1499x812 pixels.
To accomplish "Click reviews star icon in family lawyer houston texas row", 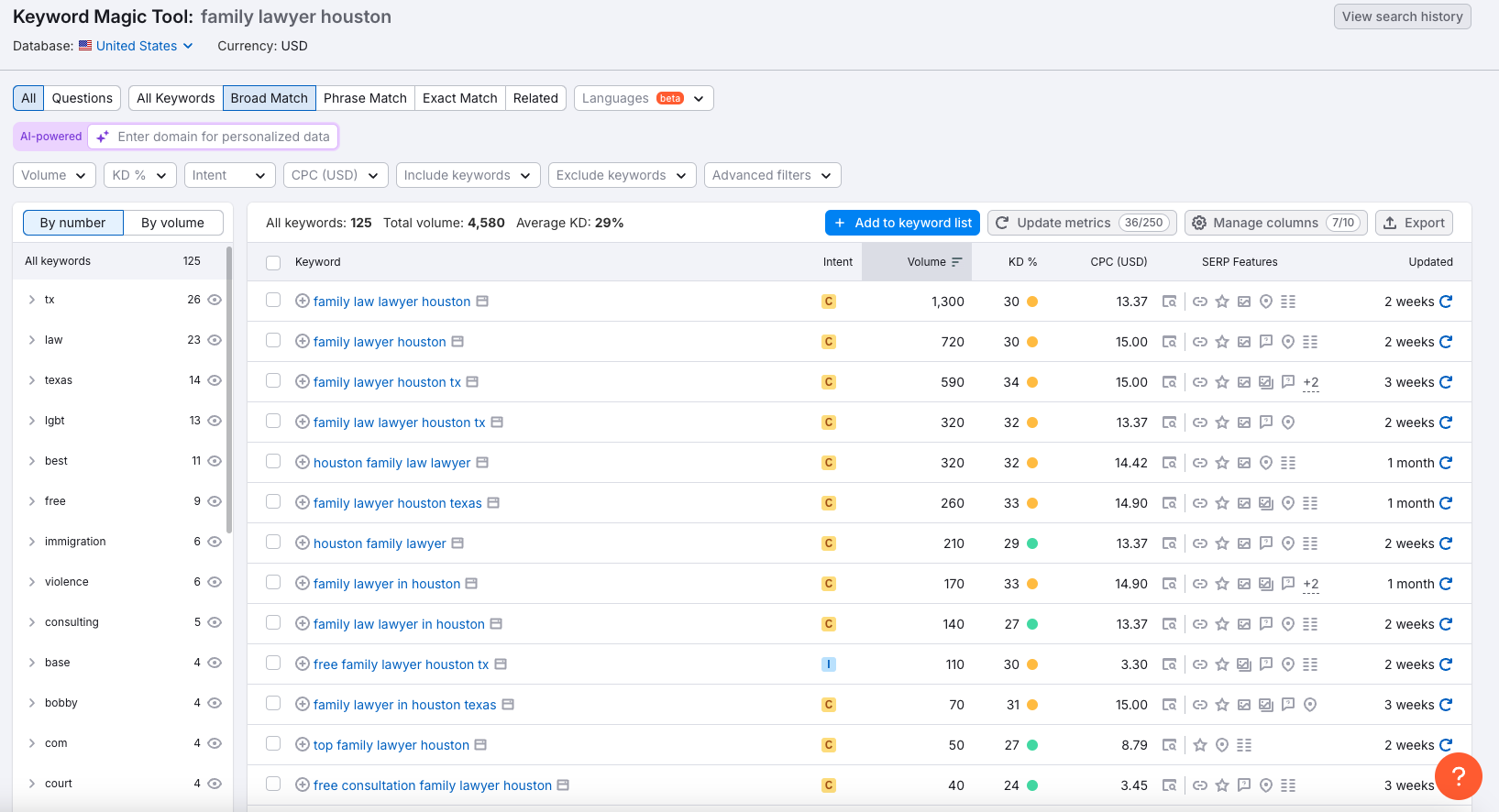I will [1222, 503].
